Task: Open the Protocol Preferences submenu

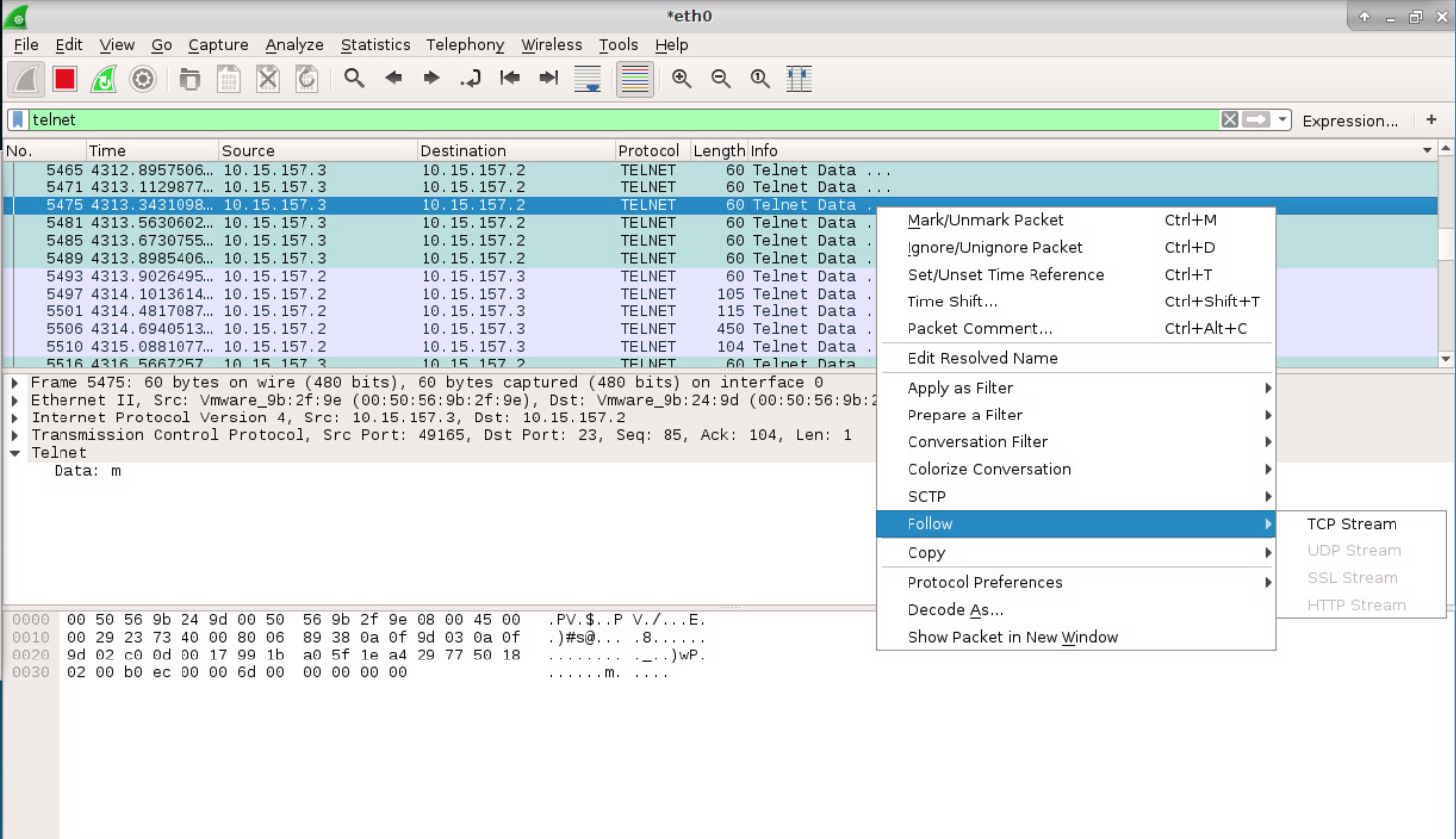Action: [x=1076, y=582]
